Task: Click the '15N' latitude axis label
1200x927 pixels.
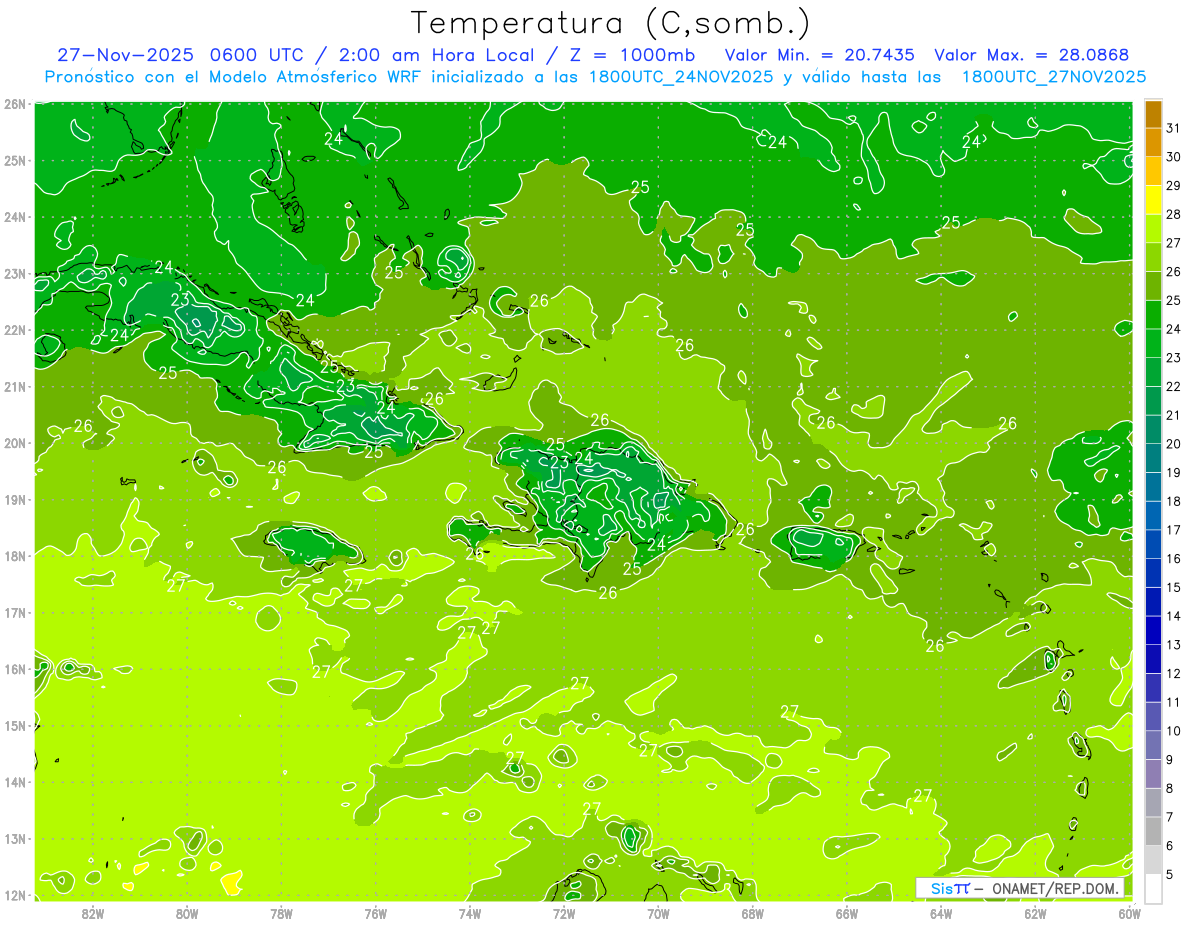Action: coord(14,726)
